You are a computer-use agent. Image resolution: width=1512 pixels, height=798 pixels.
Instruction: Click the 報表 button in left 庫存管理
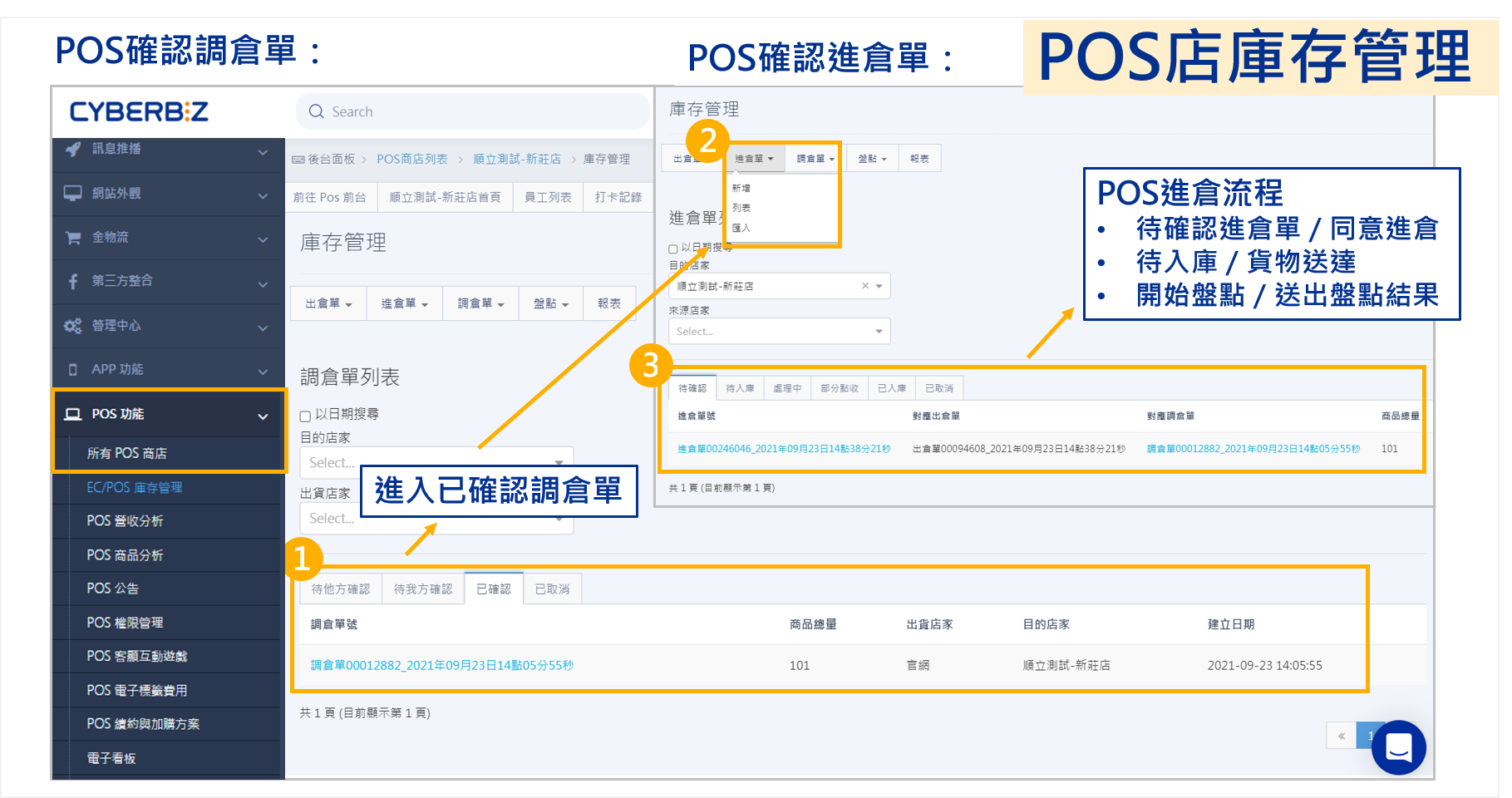click(609, 303)
